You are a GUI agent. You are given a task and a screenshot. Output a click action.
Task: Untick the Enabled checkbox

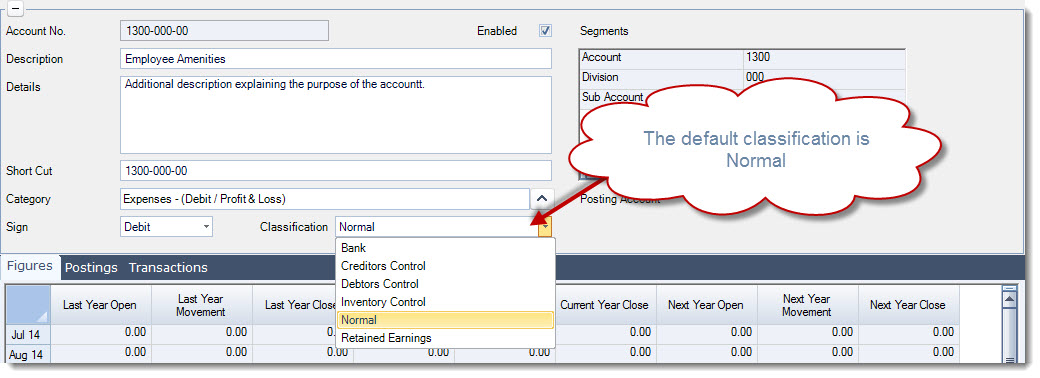(x=545, y=31)
